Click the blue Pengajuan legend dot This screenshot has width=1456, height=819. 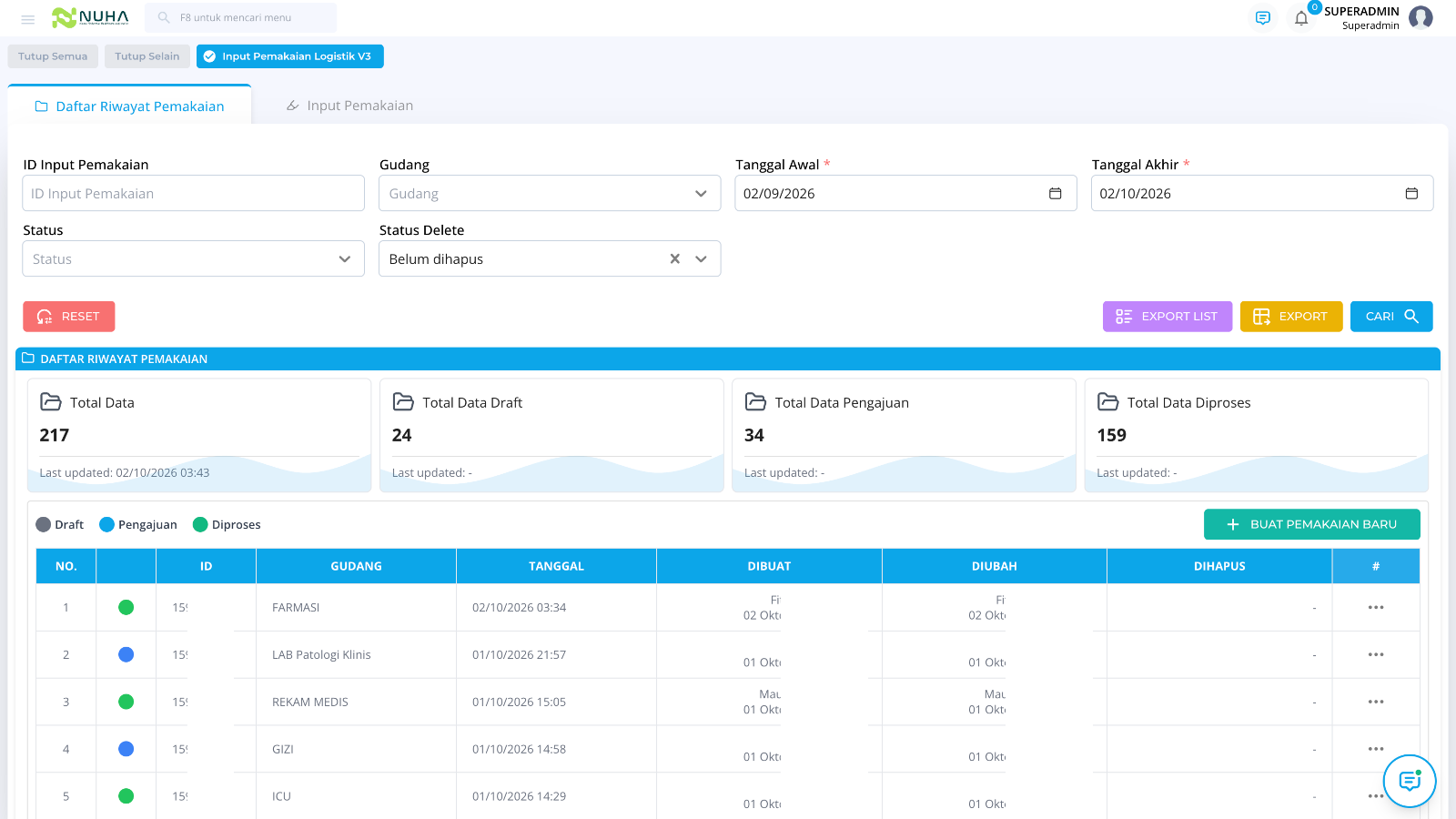coord(106,524)
